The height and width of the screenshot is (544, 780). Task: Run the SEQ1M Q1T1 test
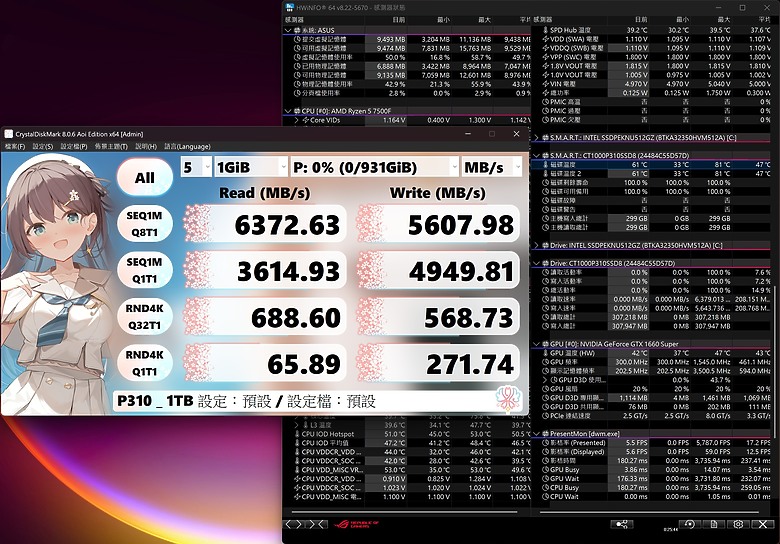pos(145,270)
